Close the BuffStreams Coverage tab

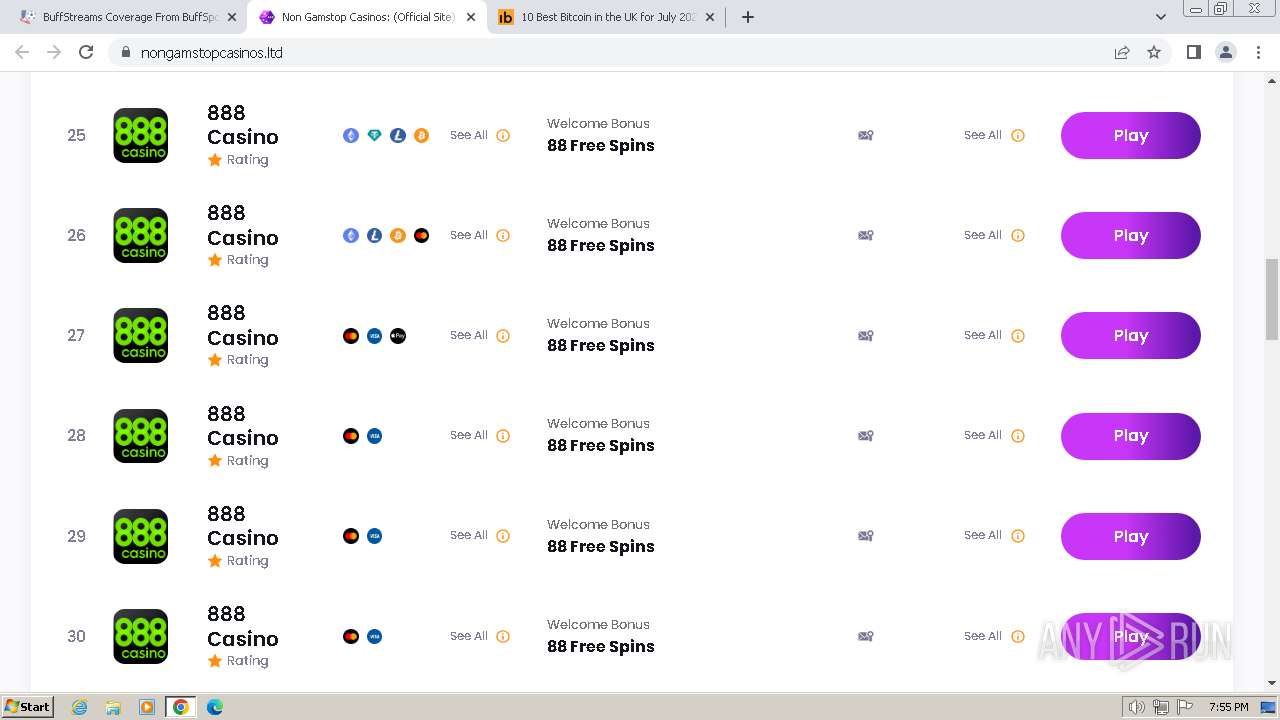(x=232, y=17)
